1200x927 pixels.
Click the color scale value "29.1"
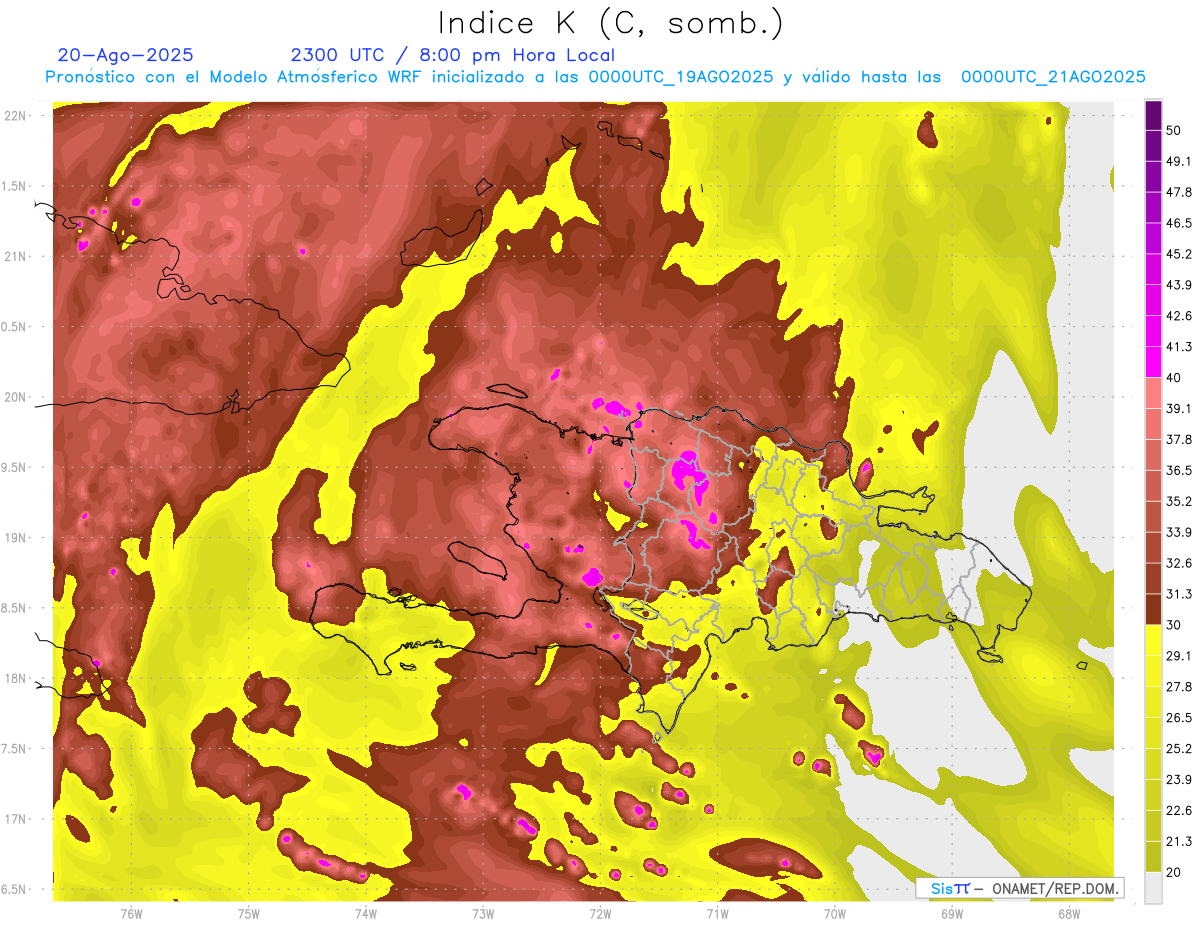click(1179, 656)
